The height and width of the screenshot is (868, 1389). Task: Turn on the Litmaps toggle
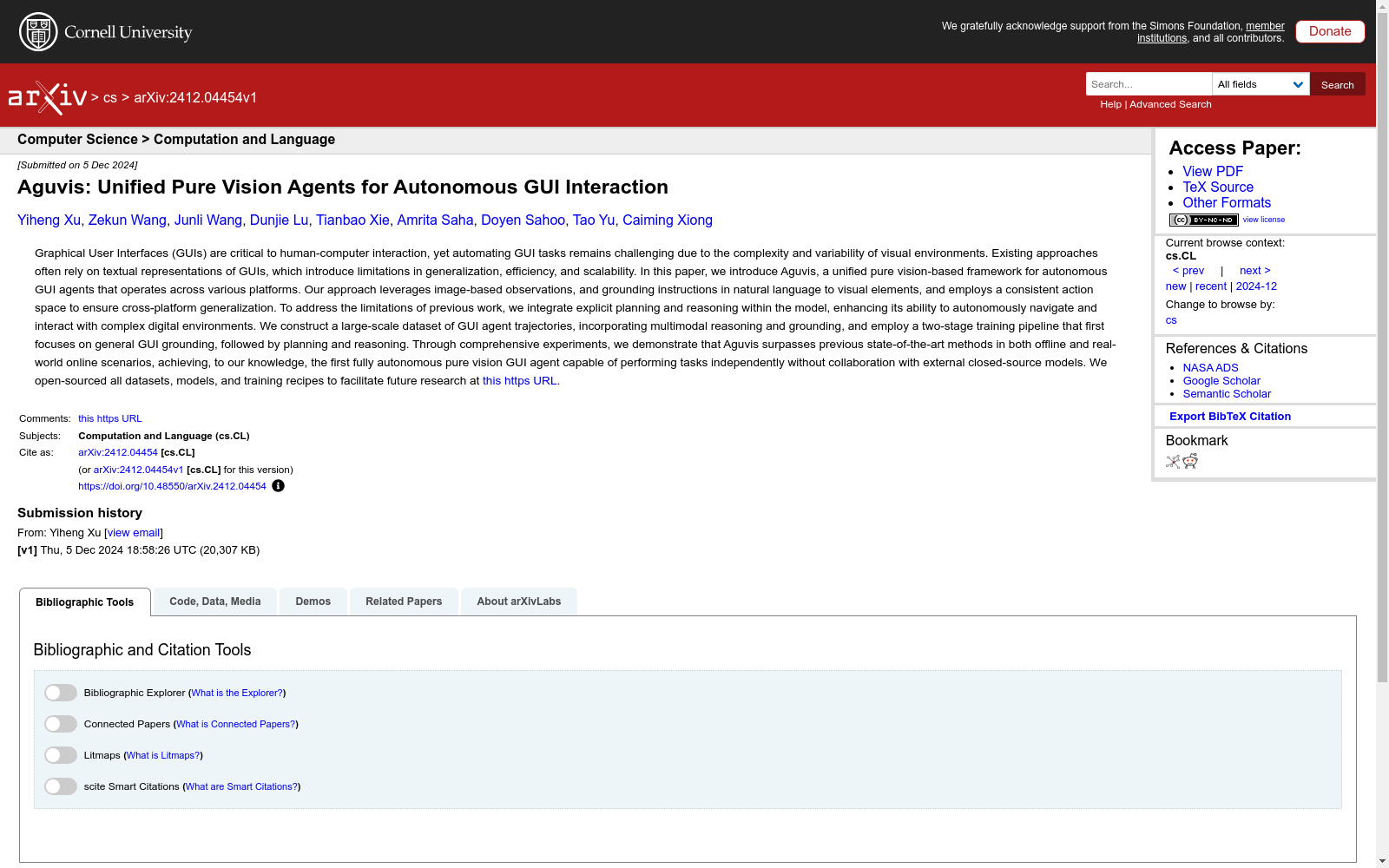[61, 755]
